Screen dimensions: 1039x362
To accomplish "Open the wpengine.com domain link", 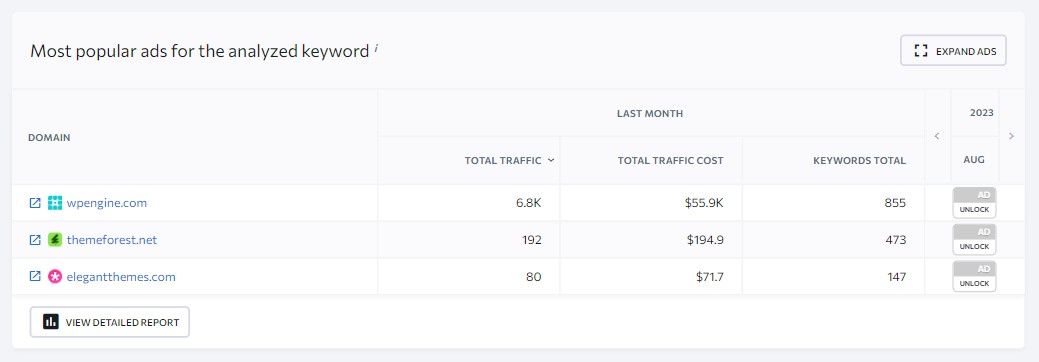I will click(107, 203).
